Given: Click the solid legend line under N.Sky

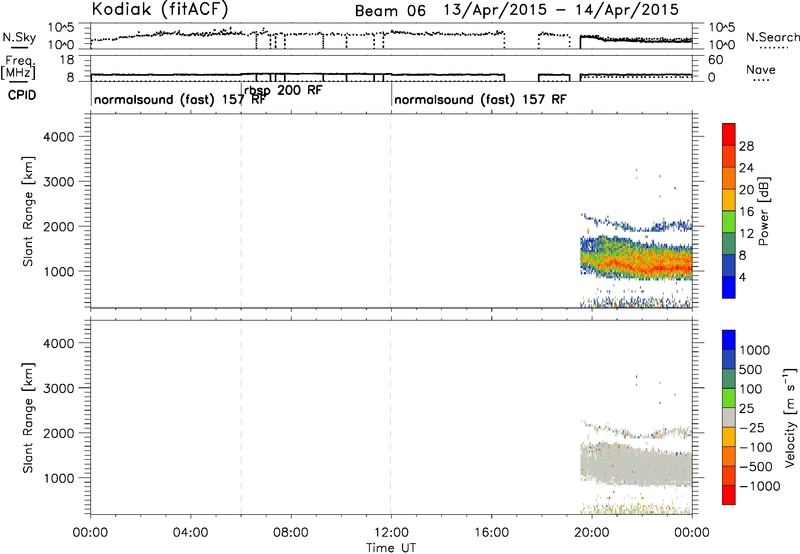Looking at the screenshot, I should 19,47.
